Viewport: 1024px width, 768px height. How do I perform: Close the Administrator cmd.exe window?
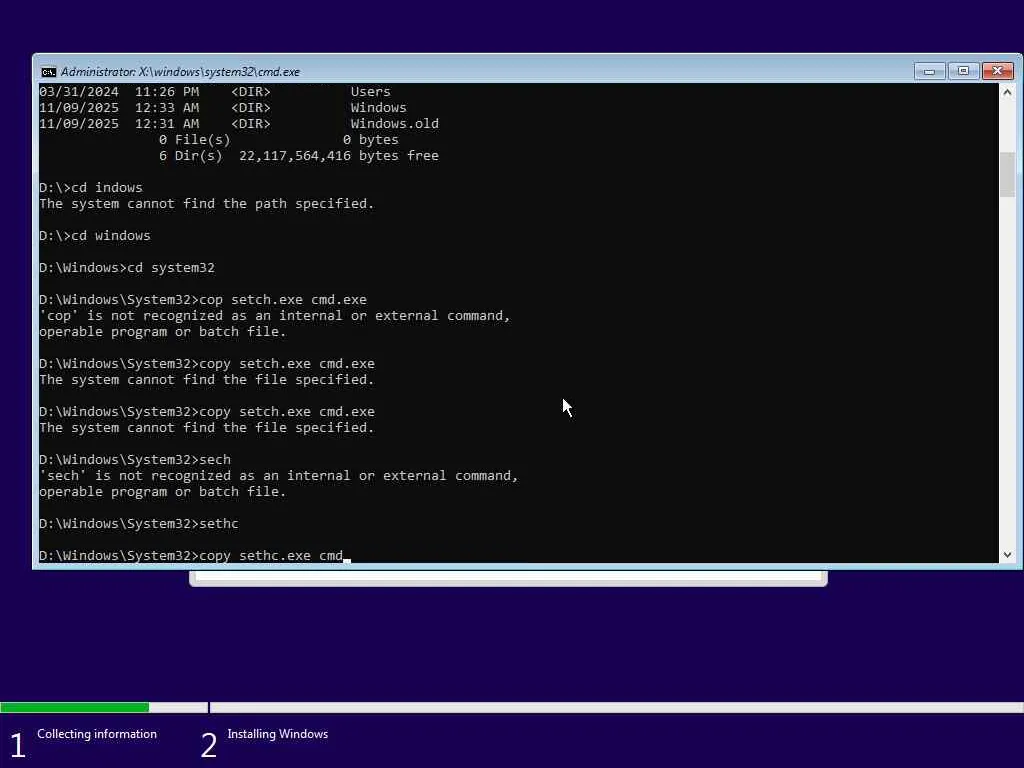(x=997, y=71)
